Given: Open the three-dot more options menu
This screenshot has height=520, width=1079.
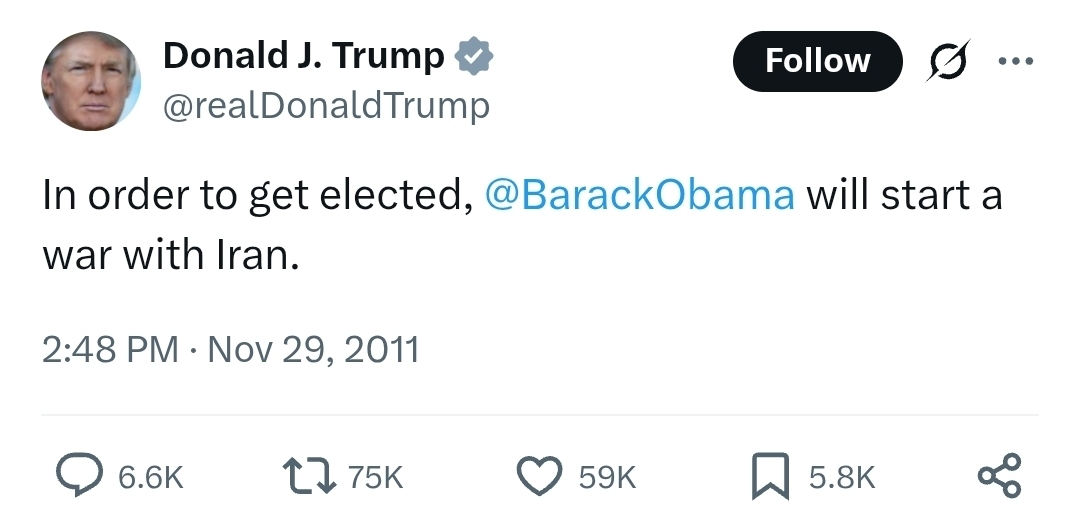Looking at the screenshot, I should [1015, 61].
